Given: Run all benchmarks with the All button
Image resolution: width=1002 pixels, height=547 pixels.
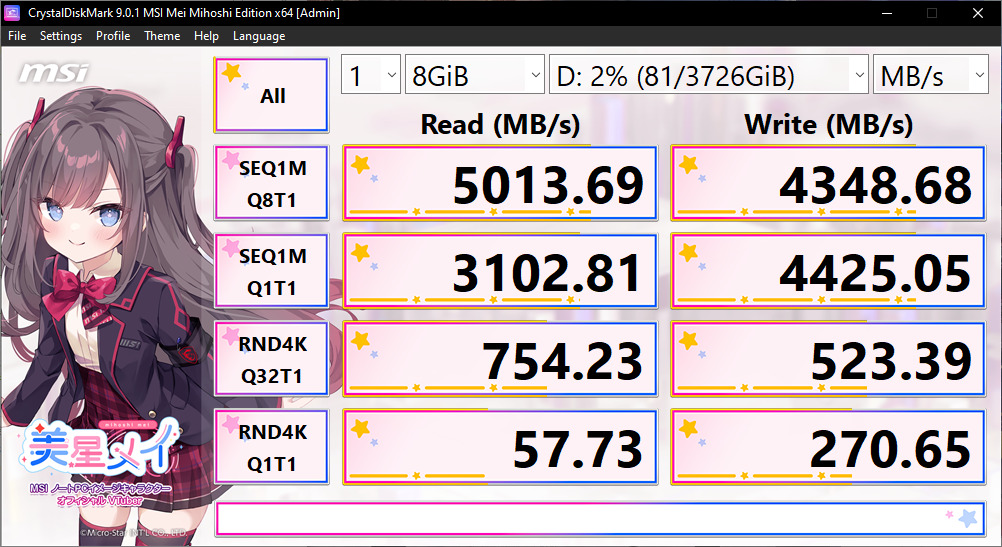Looking at the screenshot, I should pos(272,95).
